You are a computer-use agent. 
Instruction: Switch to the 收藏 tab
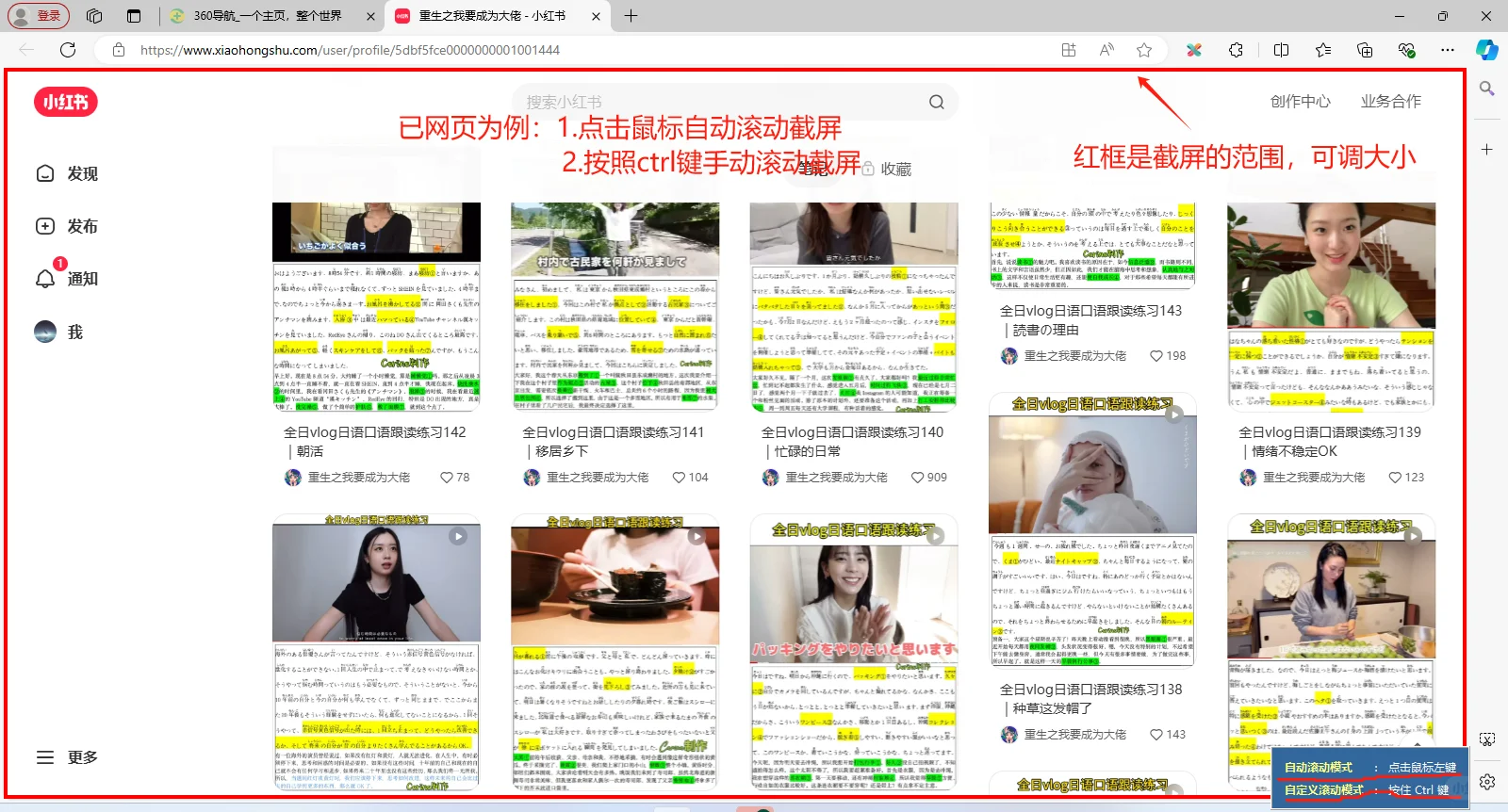887,170
